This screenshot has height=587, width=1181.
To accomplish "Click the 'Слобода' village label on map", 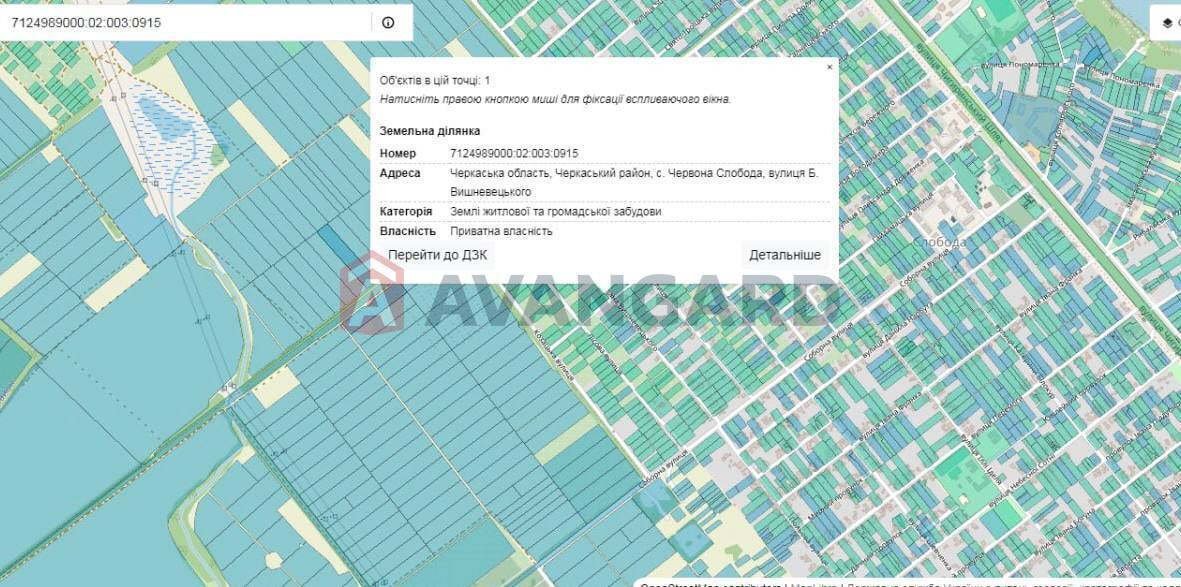I will tap(939, 242).
